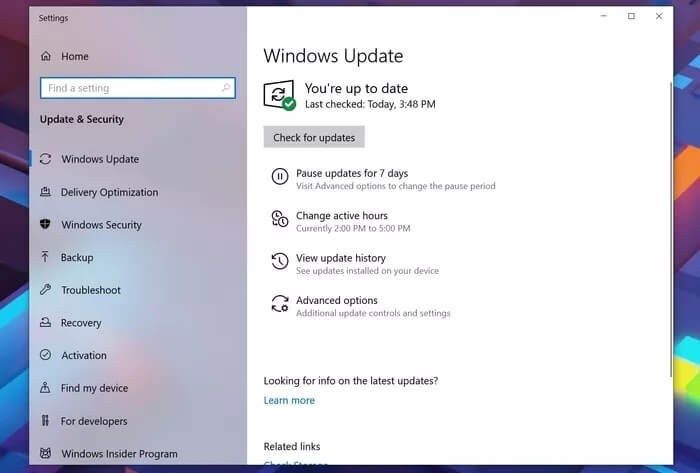
Task: Close the Settings window
Action: click(659, 16)
